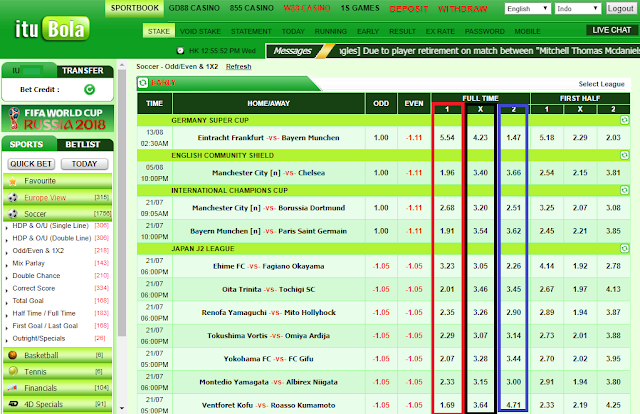Image resolution: width=640 pixels, height=414 pixels.
Task: Select Outright/Specials market
Action: [x=39, y=338]
